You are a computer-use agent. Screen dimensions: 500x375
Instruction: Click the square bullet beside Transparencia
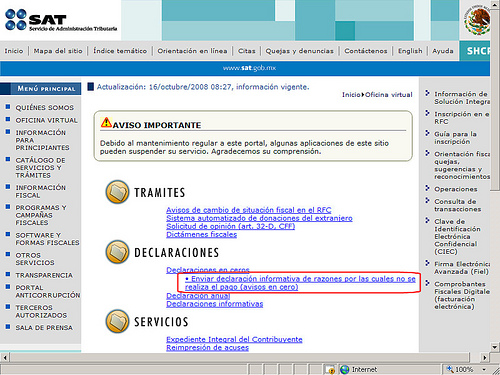(x=8, y=274)
